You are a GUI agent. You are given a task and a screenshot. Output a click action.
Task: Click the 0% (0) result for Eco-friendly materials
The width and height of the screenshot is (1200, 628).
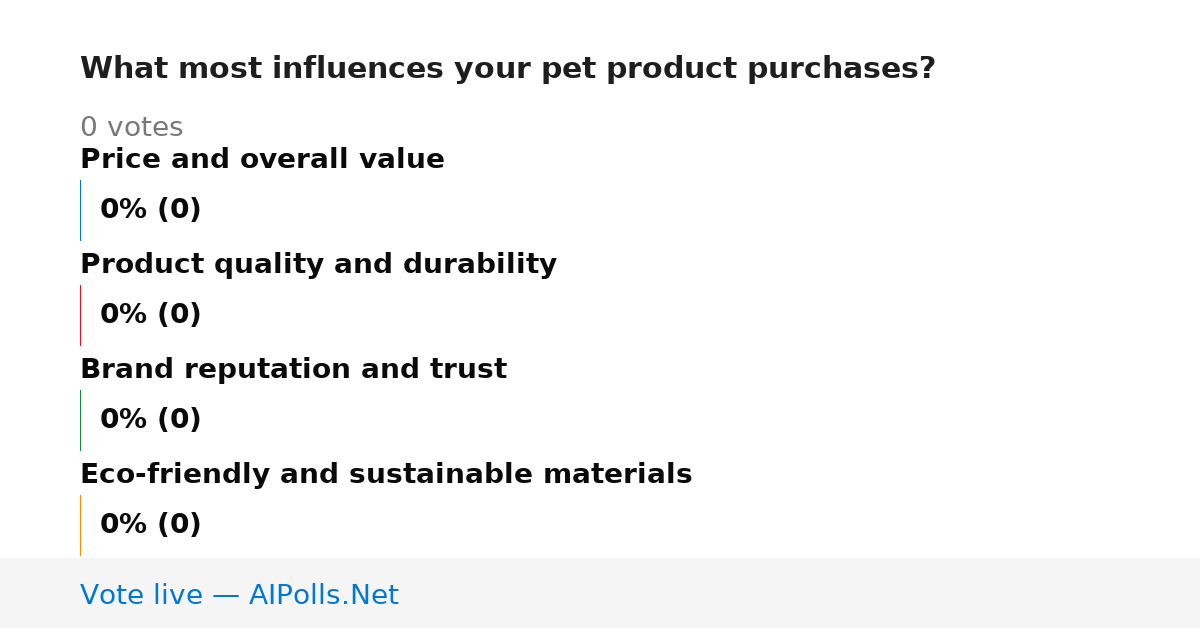tap(150, 525)
